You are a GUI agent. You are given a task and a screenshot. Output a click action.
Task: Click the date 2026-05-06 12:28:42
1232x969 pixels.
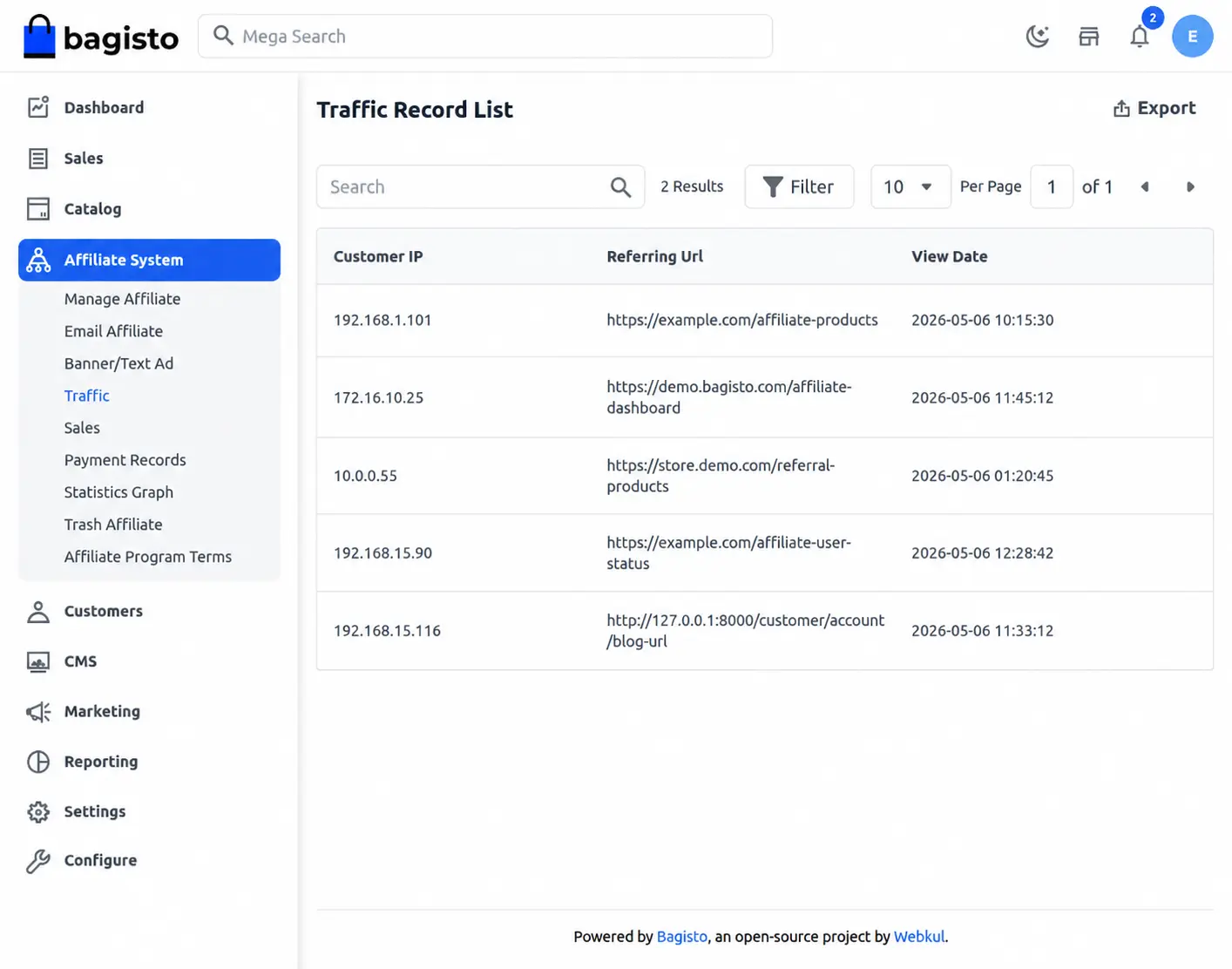click(x=982, y=552)
